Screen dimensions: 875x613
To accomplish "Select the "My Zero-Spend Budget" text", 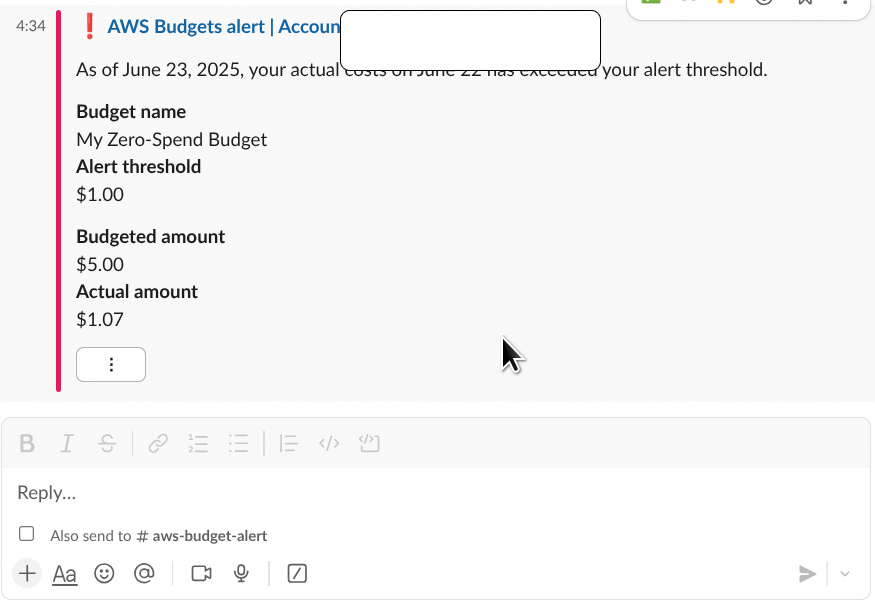I will point(171,139).
